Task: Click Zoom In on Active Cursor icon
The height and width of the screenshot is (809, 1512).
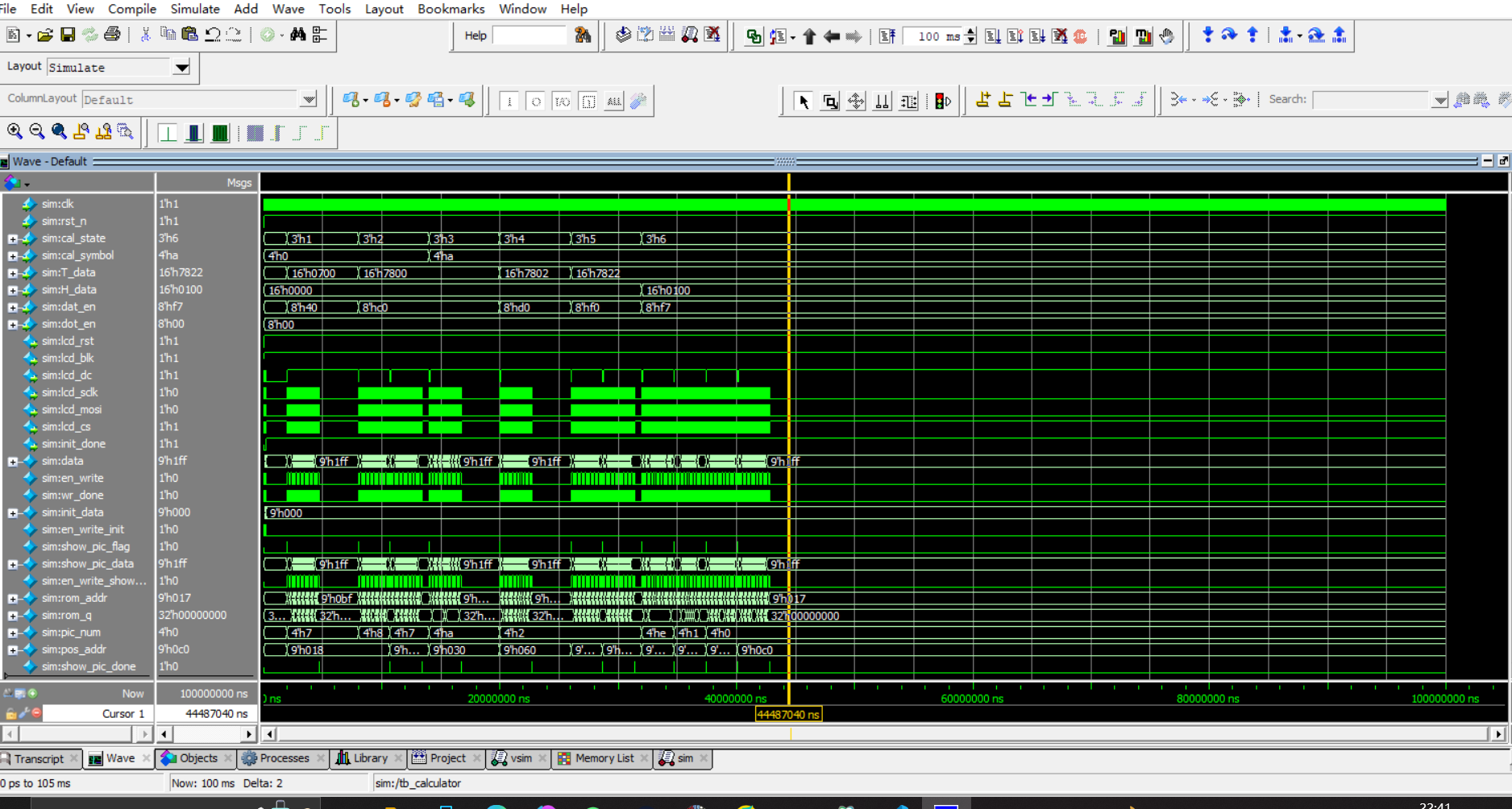Action: tap(81, 131)
